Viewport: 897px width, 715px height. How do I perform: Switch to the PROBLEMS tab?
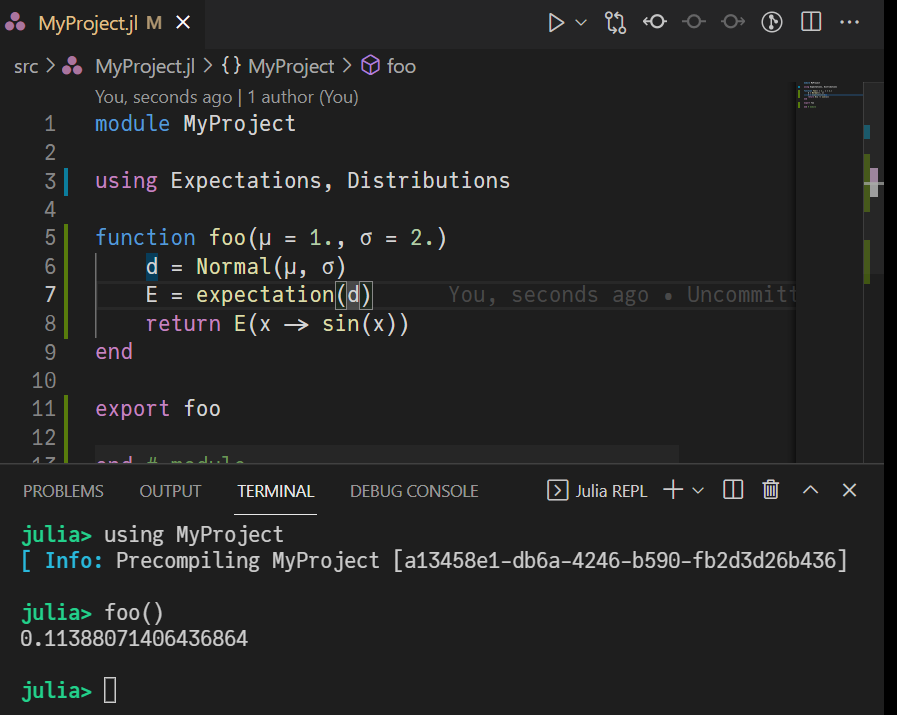[63, 491]
